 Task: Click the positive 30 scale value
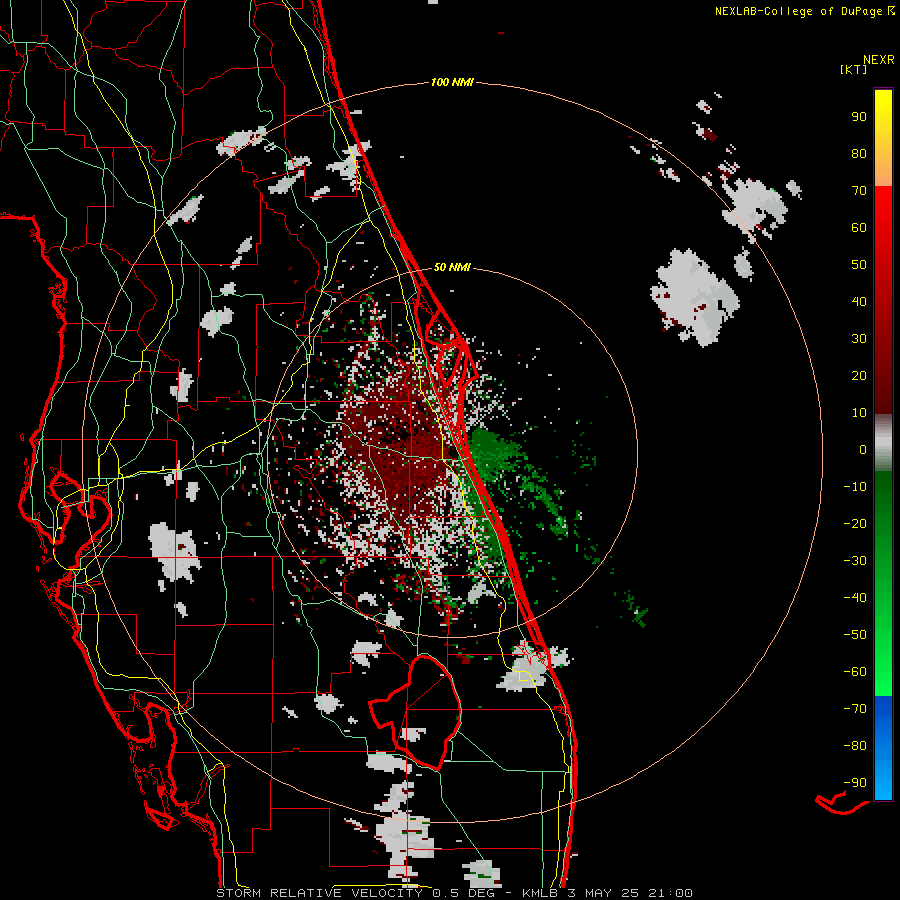click(859, 339)
